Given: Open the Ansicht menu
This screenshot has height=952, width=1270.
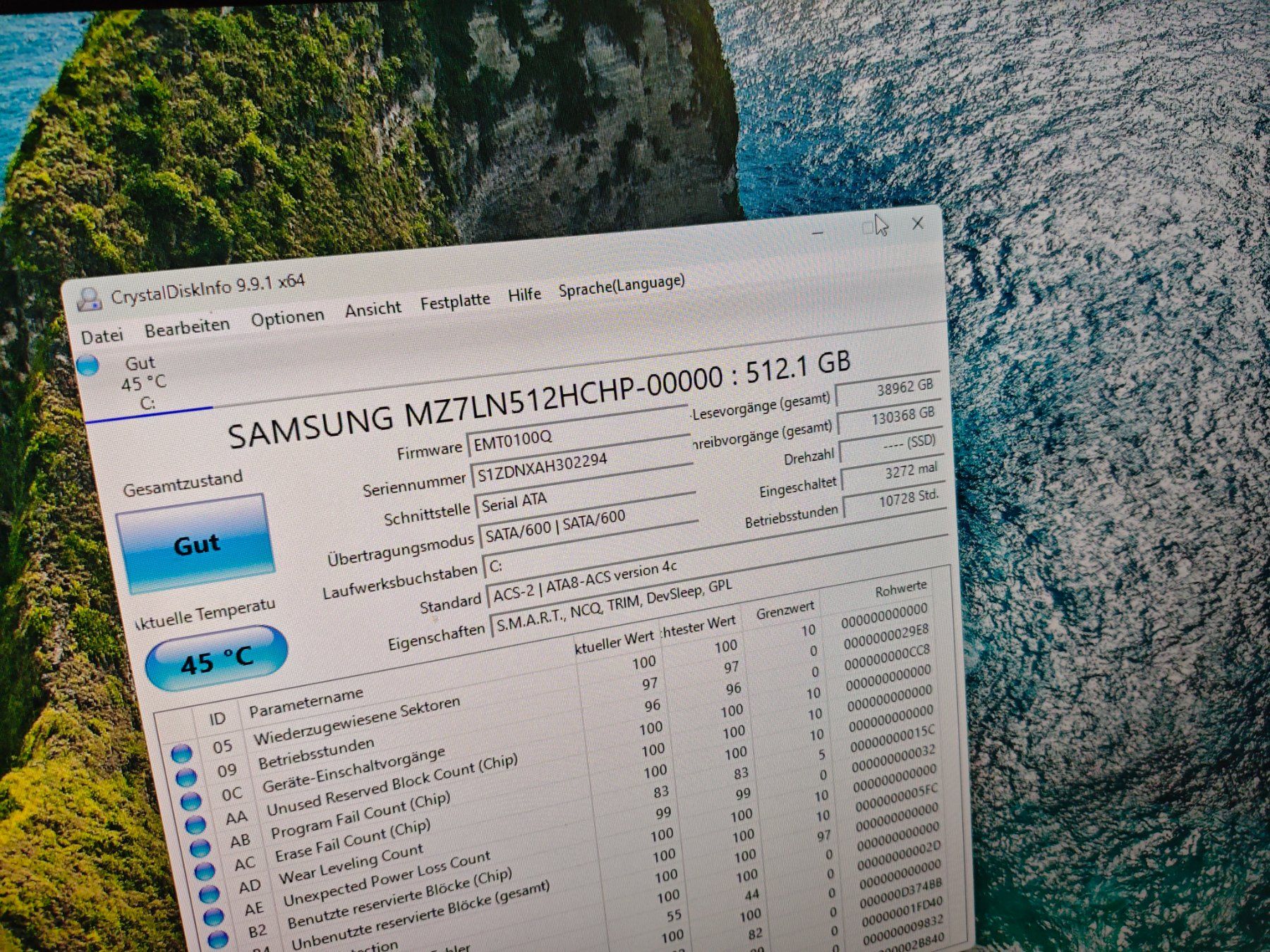Looking at the screenshot, I should [x=373, y=309].
